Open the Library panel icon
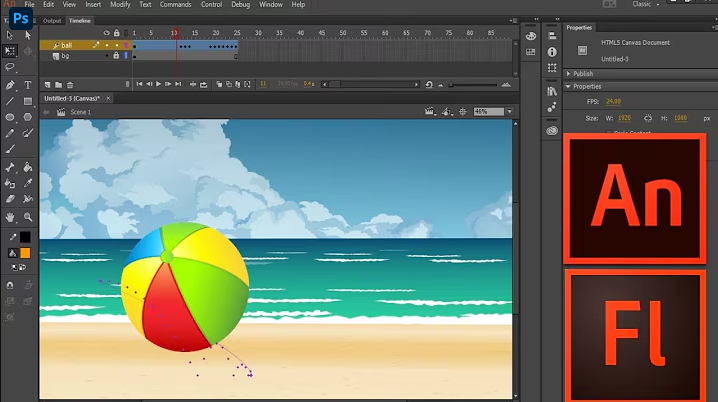 click(552, 91)
